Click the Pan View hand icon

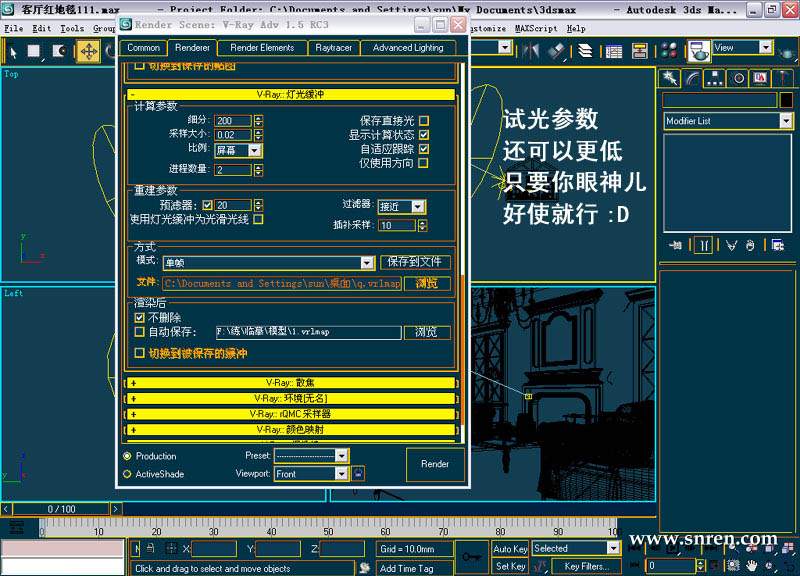[x=751, y=565]
